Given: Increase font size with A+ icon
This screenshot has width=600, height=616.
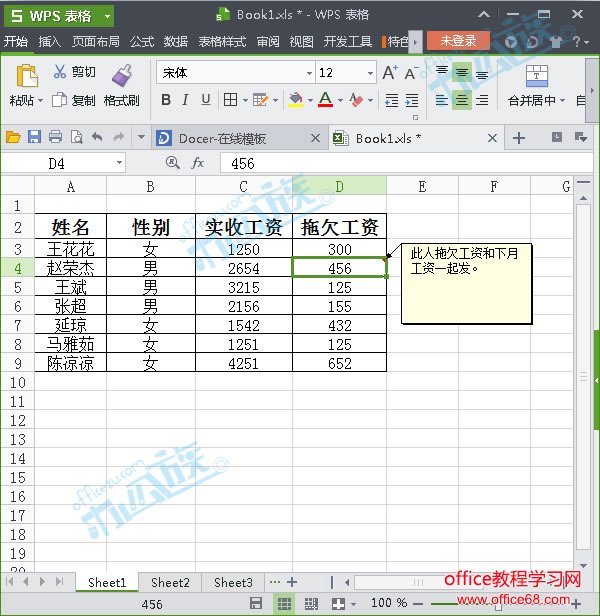Looking at the screenshot, I should click(390, 73).
